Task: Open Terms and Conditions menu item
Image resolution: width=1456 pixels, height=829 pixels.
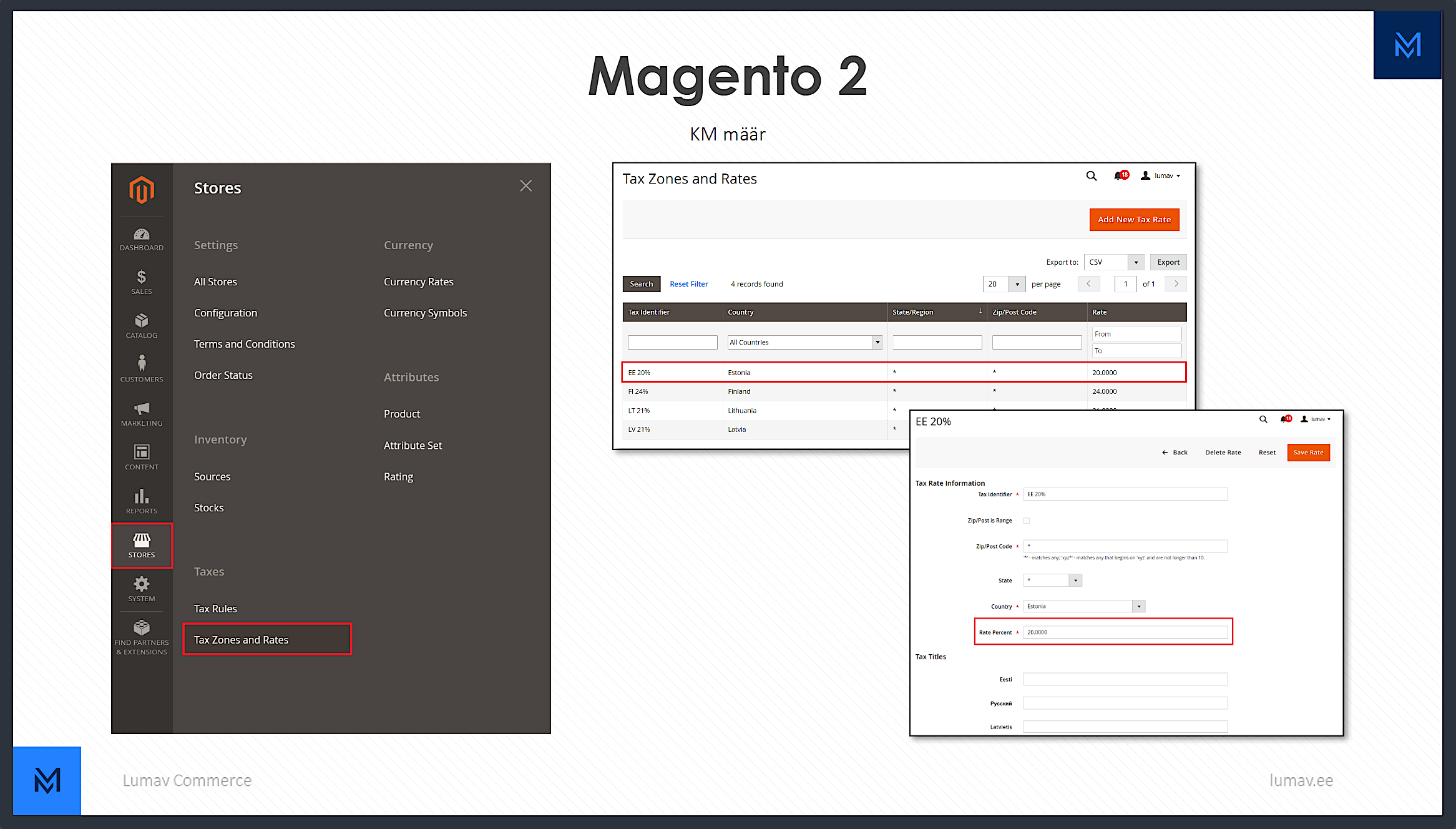Action: [244, 344]
